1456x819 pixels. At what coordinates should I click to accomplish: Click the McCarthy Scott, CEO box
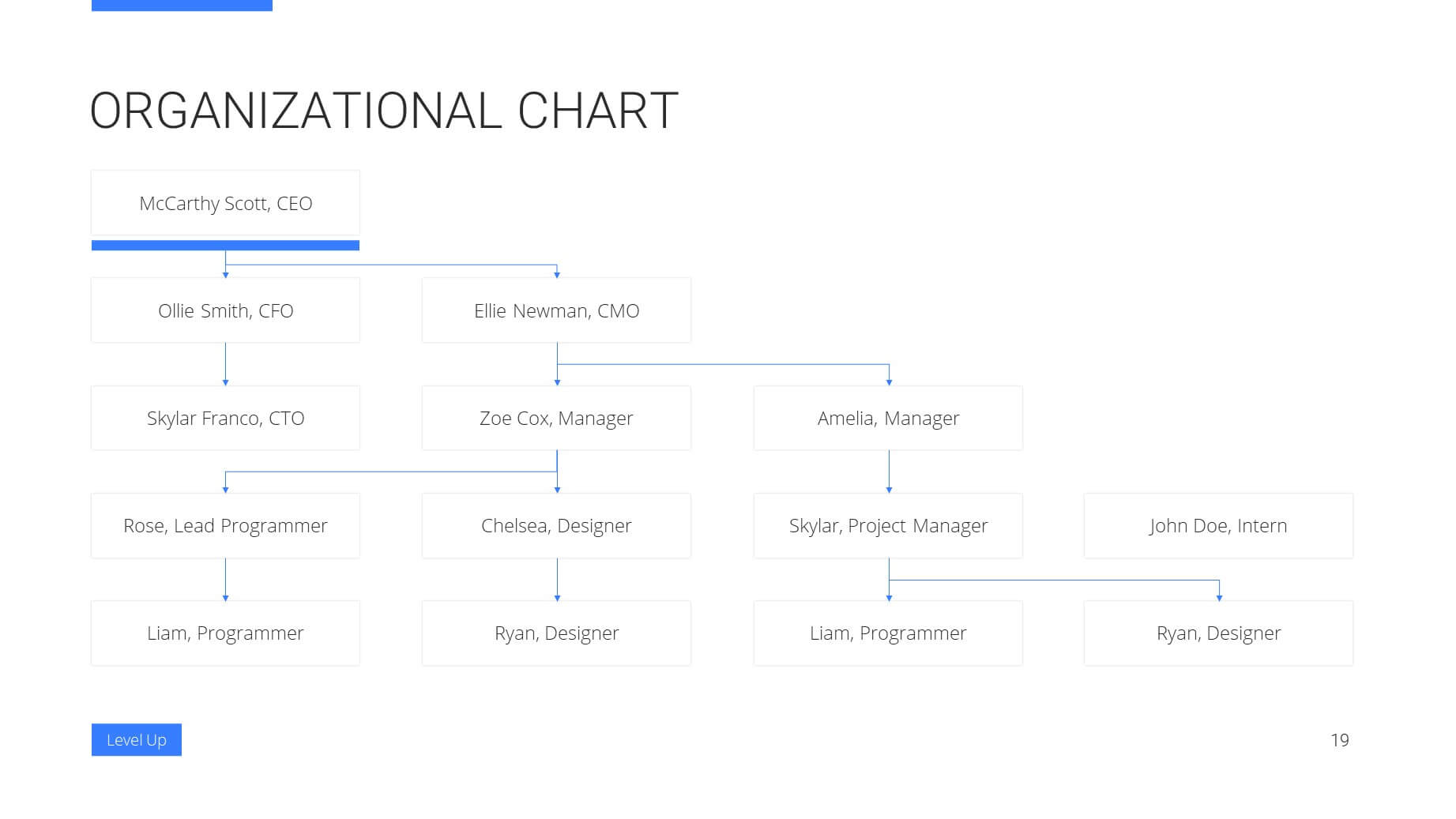click(x=225, y=203)
